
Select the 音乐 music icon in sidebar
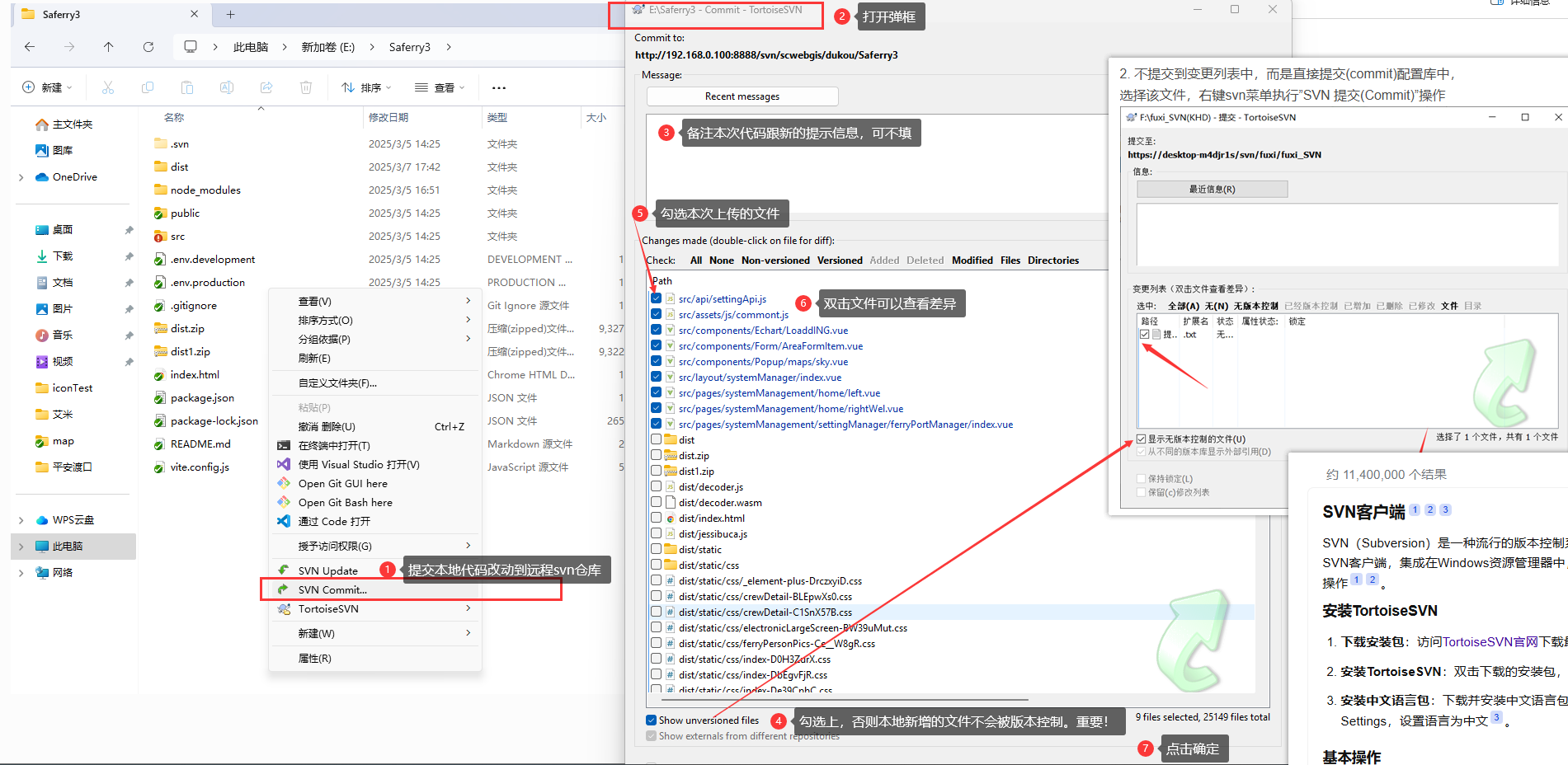[x=42, y=336]
